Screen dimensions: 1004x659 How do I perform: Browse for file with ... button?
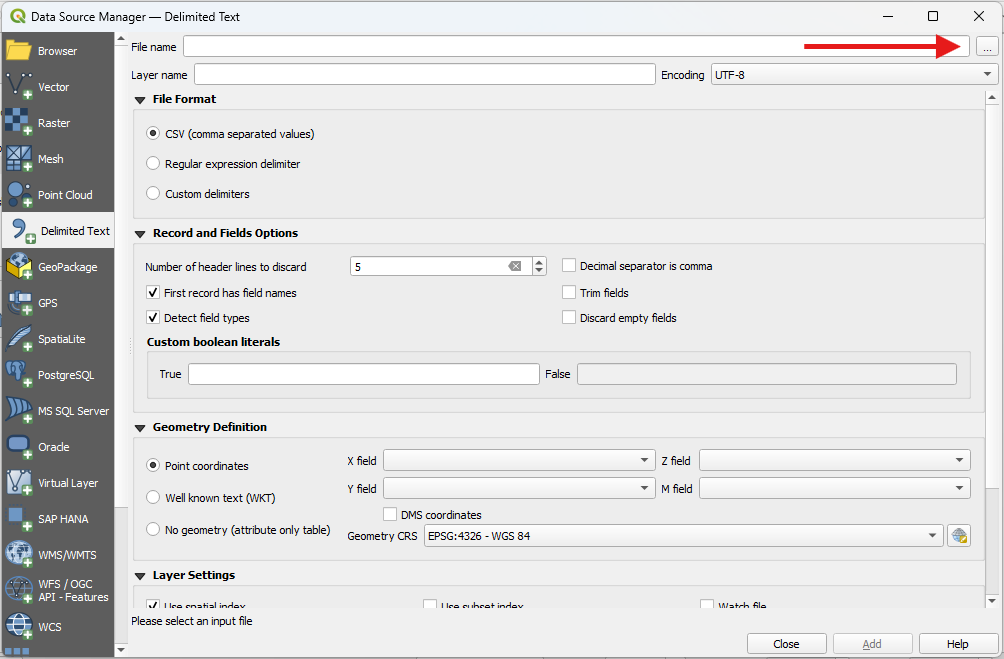tap(987, 47)
